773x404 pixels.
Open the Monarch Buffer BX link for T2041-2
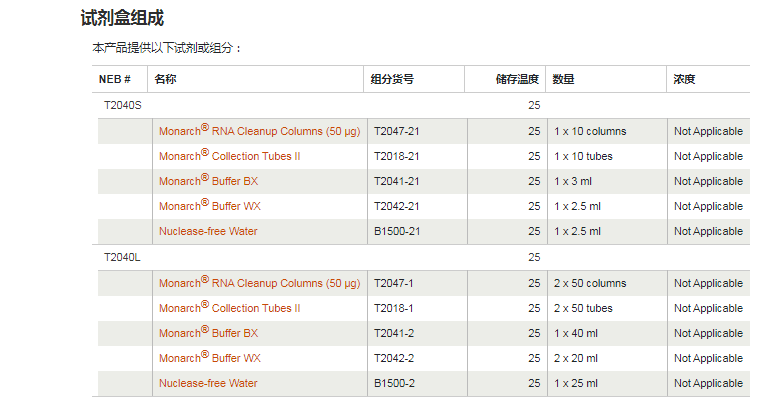(208, 333)
